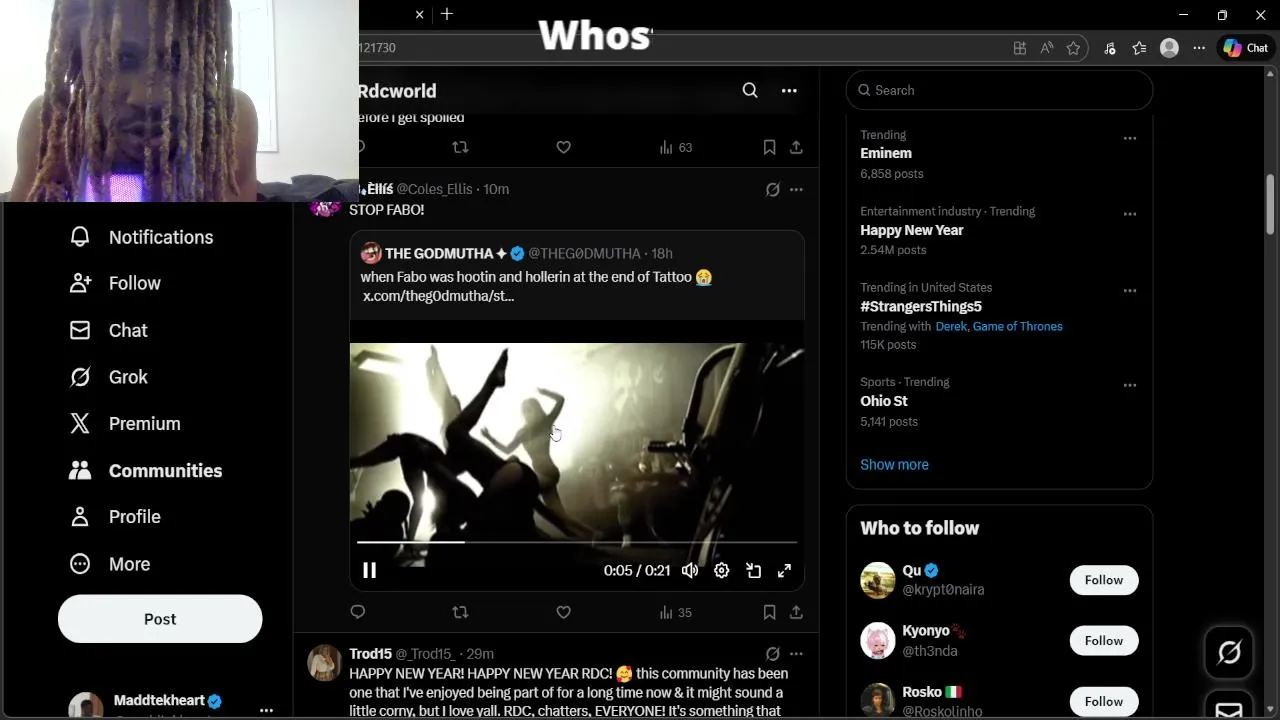Mute the video volume
The height and width of the screenshot is (720, 1280).
pyautogui.click(x=690, y=570)
